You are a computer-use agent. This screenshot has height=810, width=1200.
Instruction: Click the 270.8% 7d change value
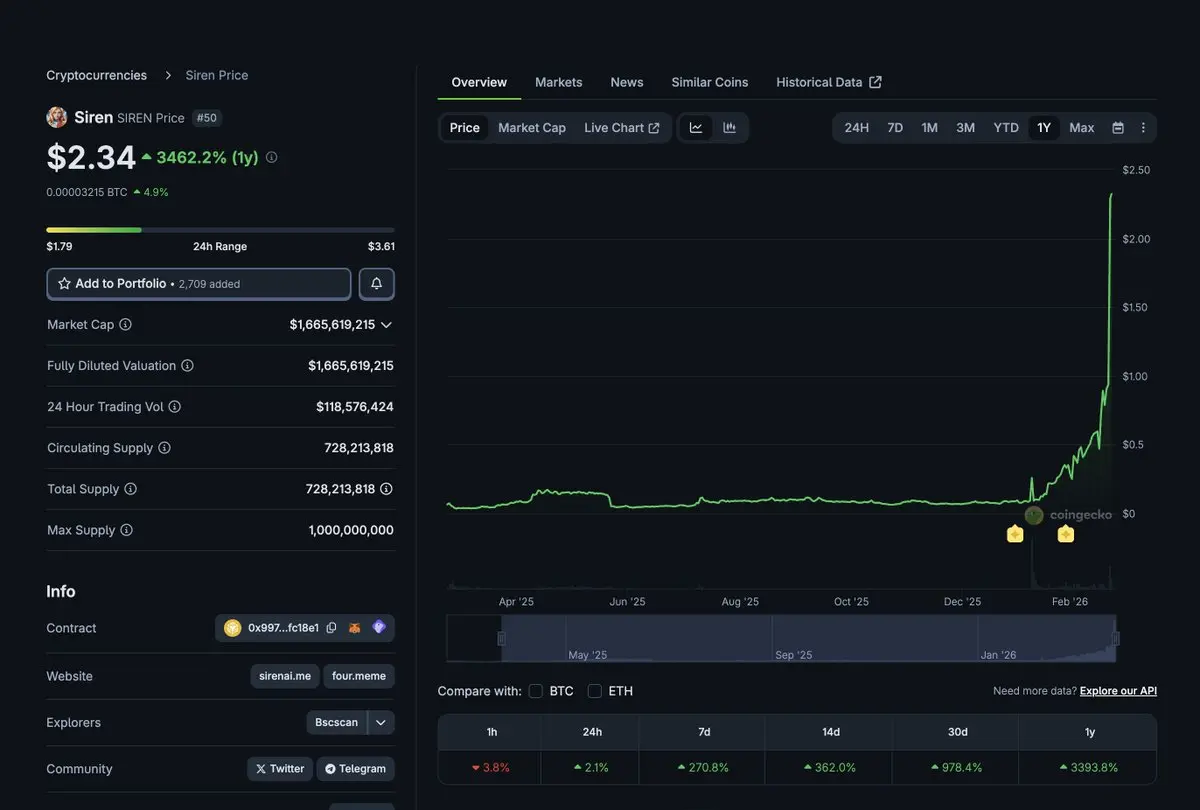(x=704, y=767)
